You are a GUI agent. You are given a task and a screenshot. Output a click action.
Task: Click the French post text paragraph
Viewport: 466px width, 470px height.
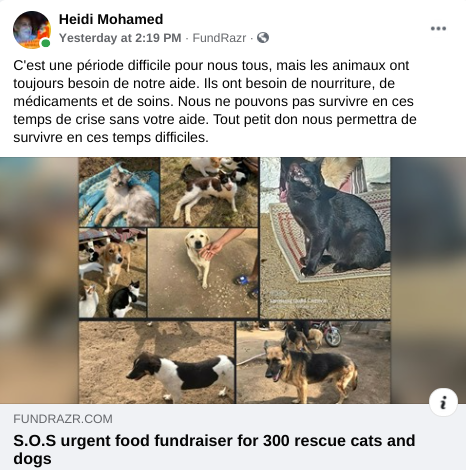(215, 101)
